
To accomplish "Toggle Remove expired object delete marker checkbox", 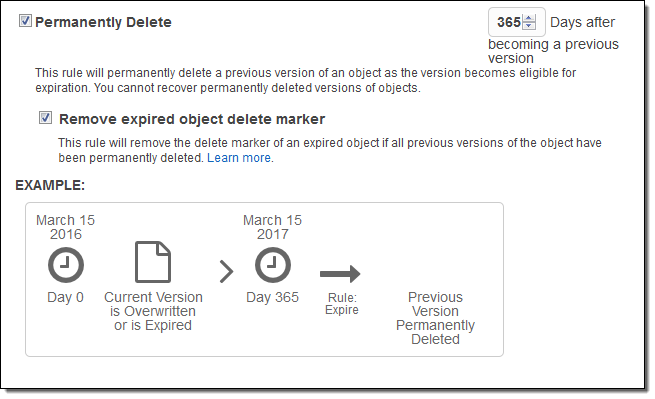I will point(45,118).
